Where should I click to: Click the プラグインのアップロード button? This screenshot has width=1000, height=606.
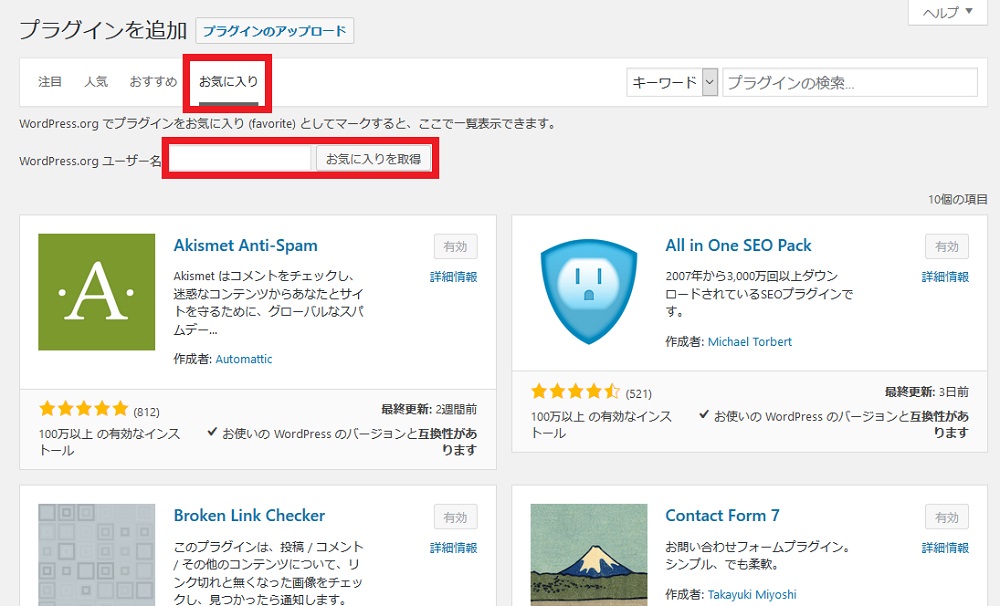274,31
